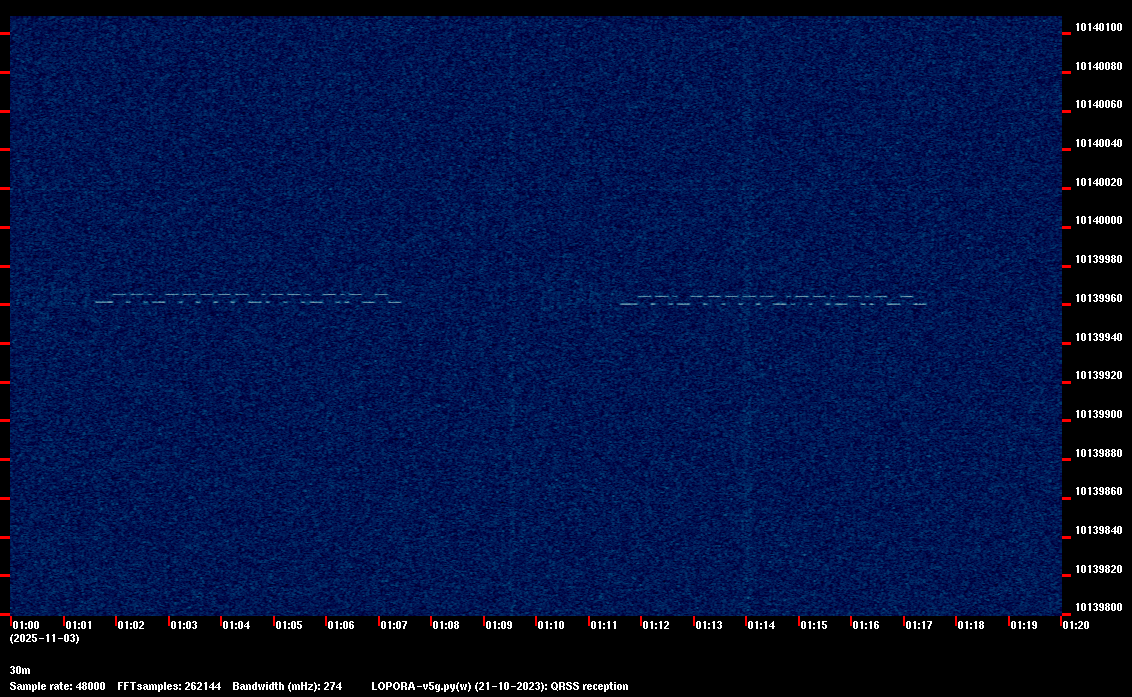
Task: Select the 01:02 time label
Action: [x=131, y=625]
